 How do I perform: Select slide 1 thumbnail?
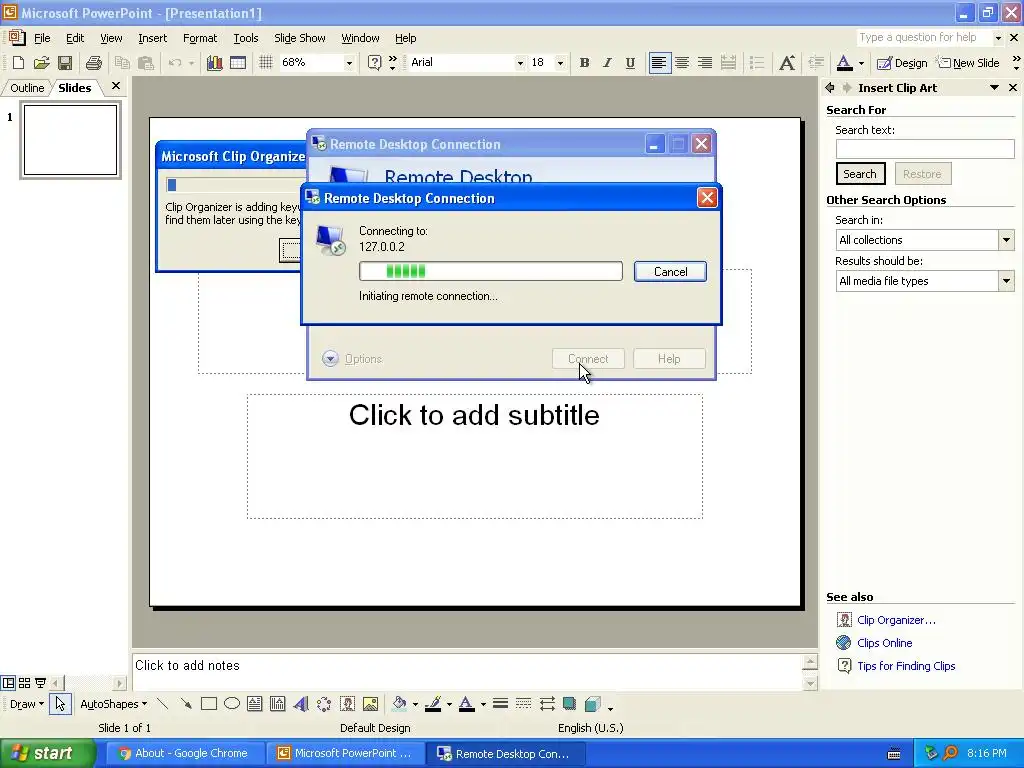click(x=71, y=140)
